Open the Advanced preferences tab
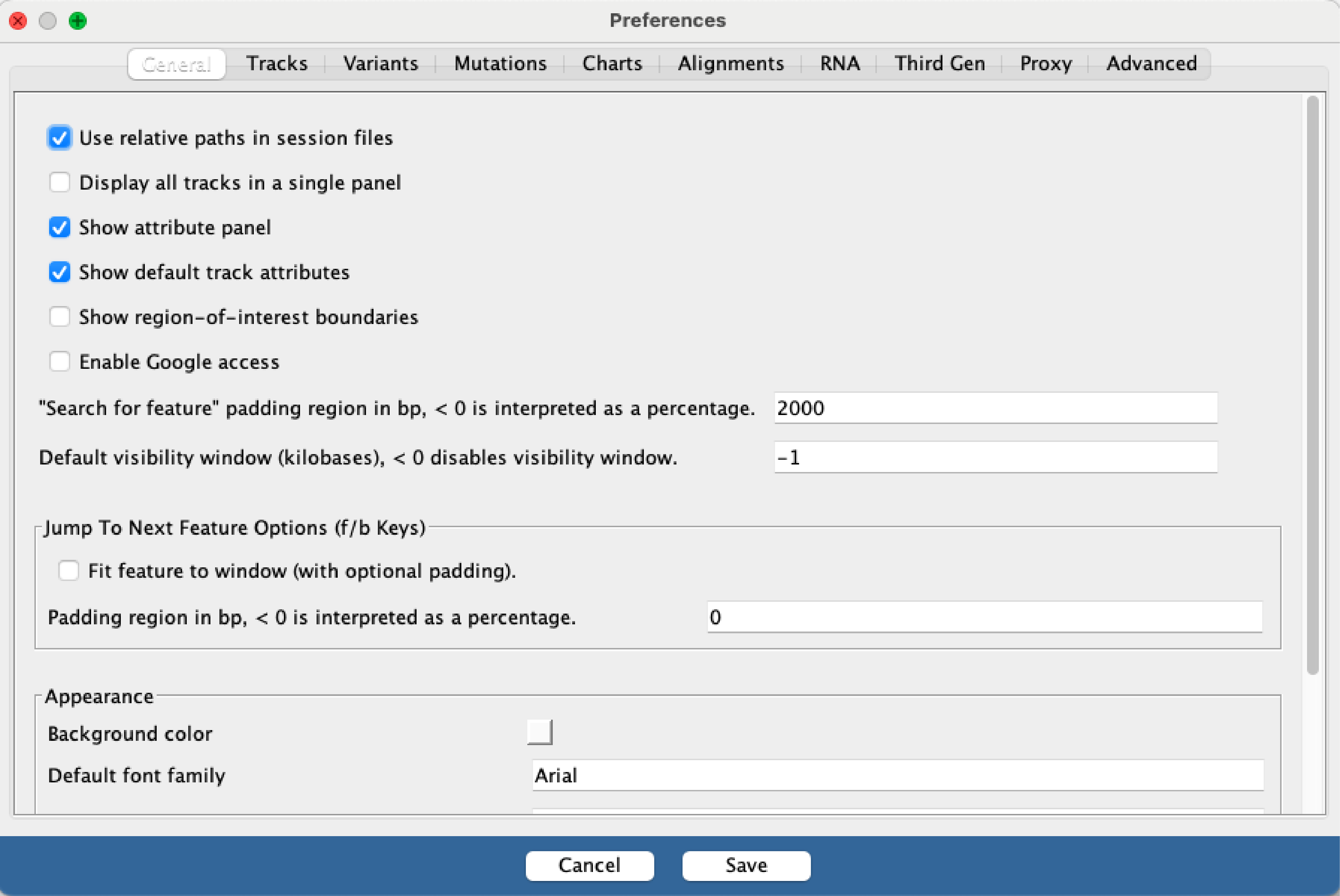This screenshot has width=1340, height=896. pos(1151,63)
